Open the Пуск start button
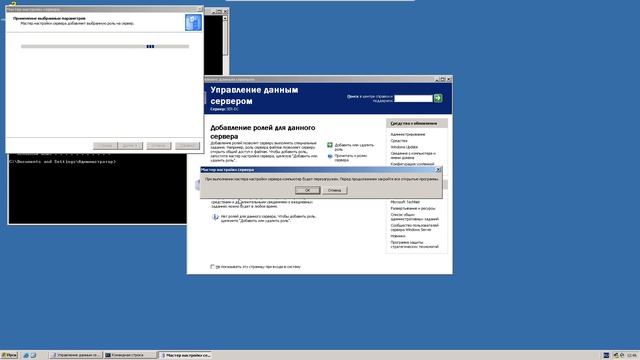The width and height of the screenshot is (640, 360). click(x=9, y=355)
